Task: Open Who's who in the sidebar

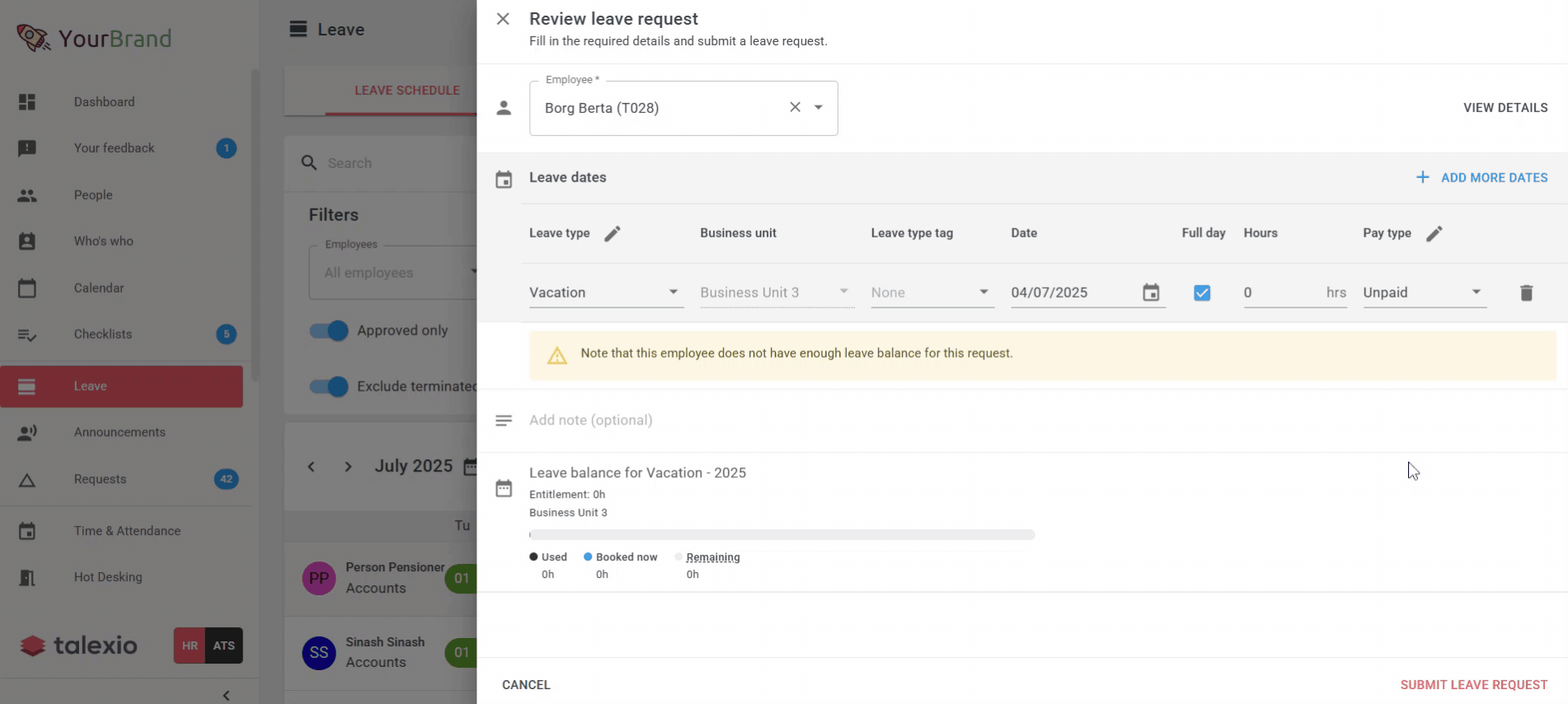Action: pyautogui.click(x=122, y=242)
